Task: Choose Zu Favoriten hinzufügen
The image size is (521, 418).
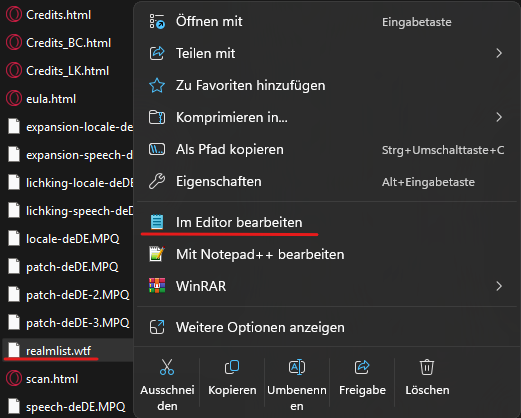Action: 327,85
